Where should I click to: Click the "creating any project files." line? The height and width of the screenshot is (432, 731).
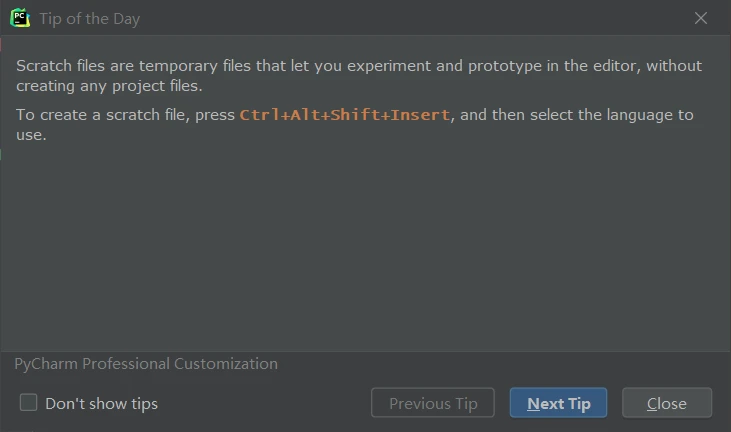click(x=109, y=86)
